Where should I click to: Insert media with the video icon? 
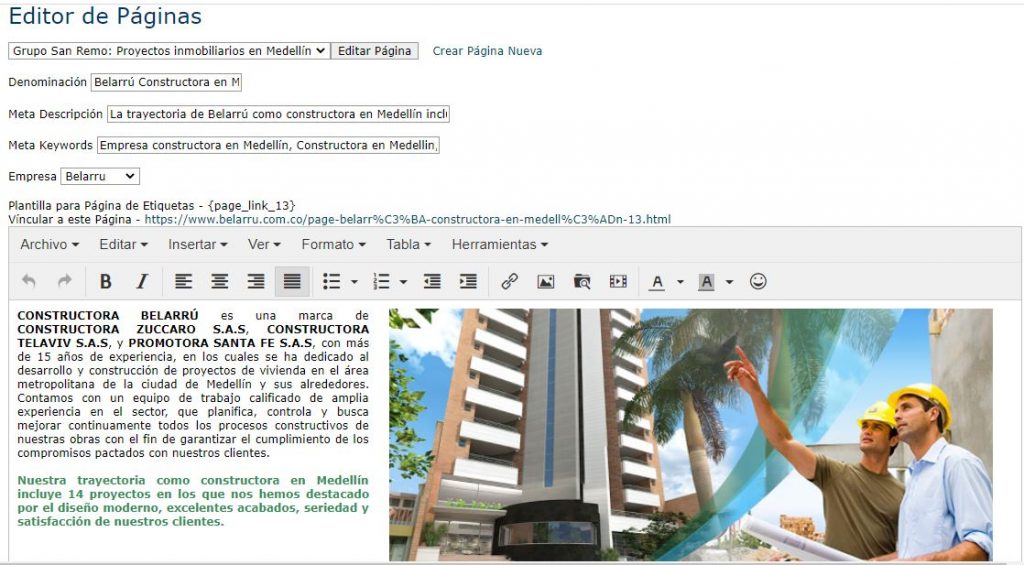click(x=618, y=282)
